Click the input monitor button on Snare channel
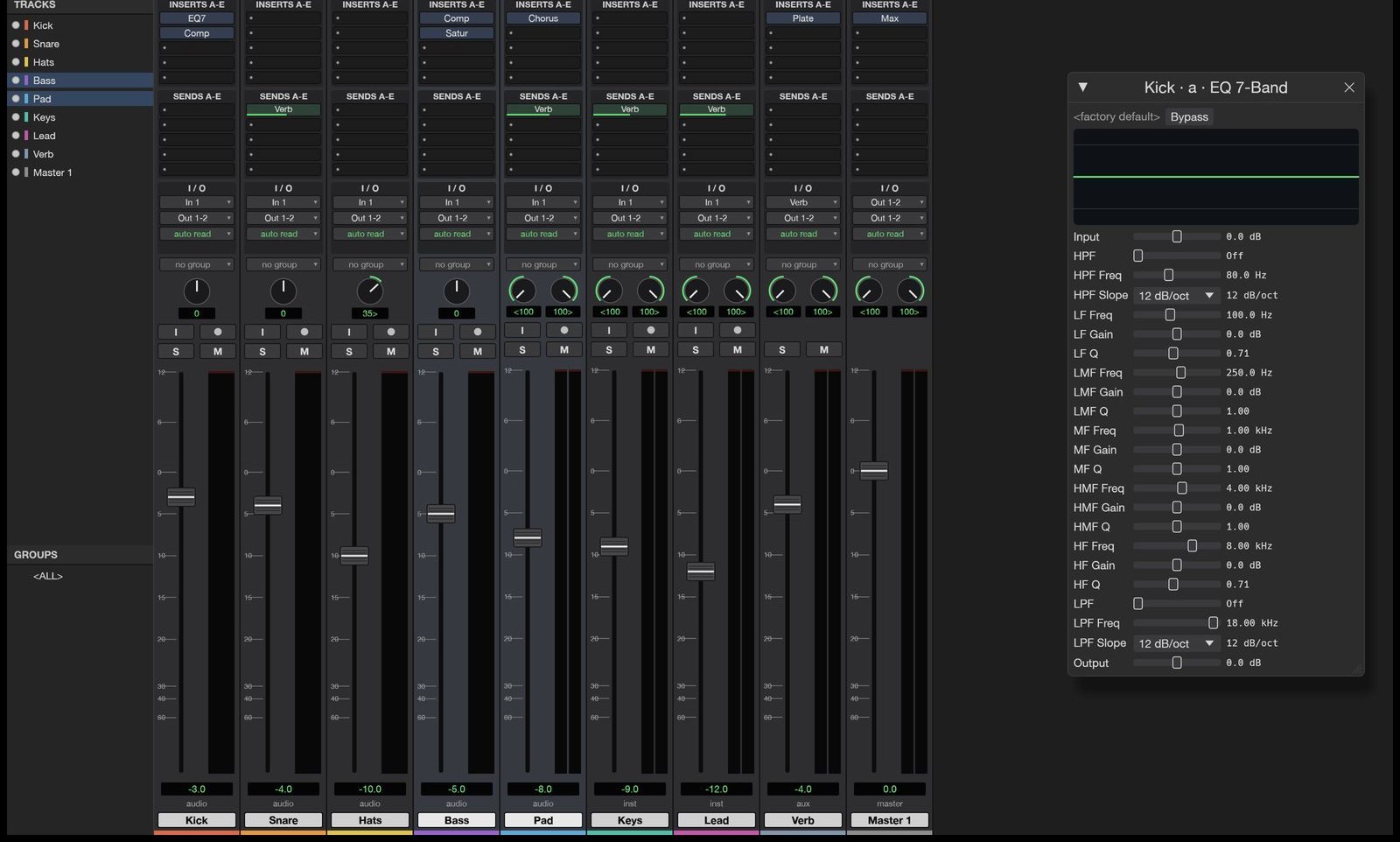 [x=262, y=332]
